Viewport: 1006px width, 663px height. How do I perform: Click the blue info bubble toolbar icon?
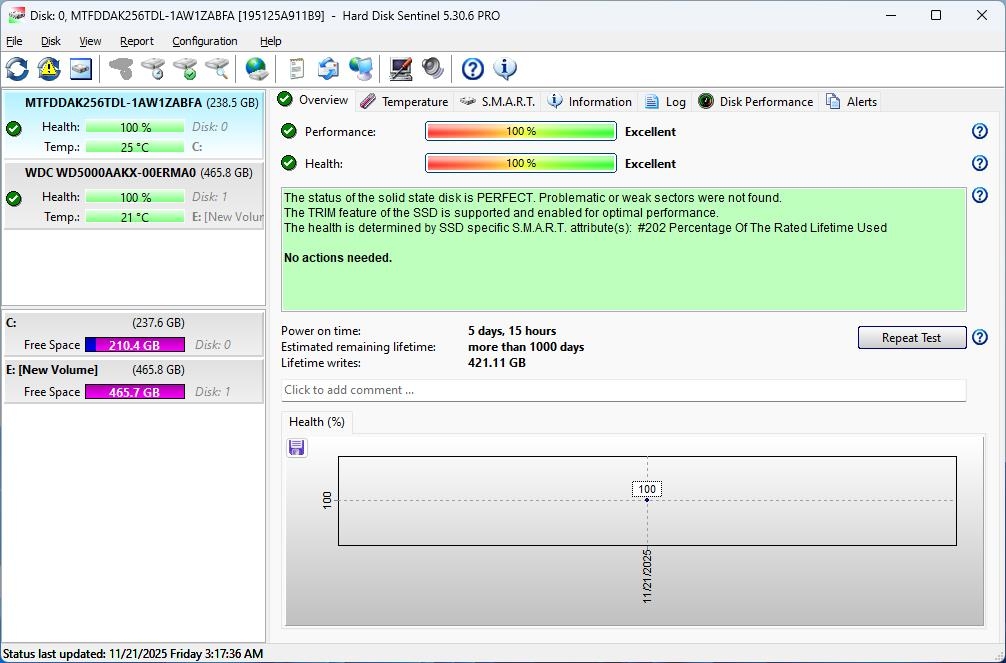505,69
